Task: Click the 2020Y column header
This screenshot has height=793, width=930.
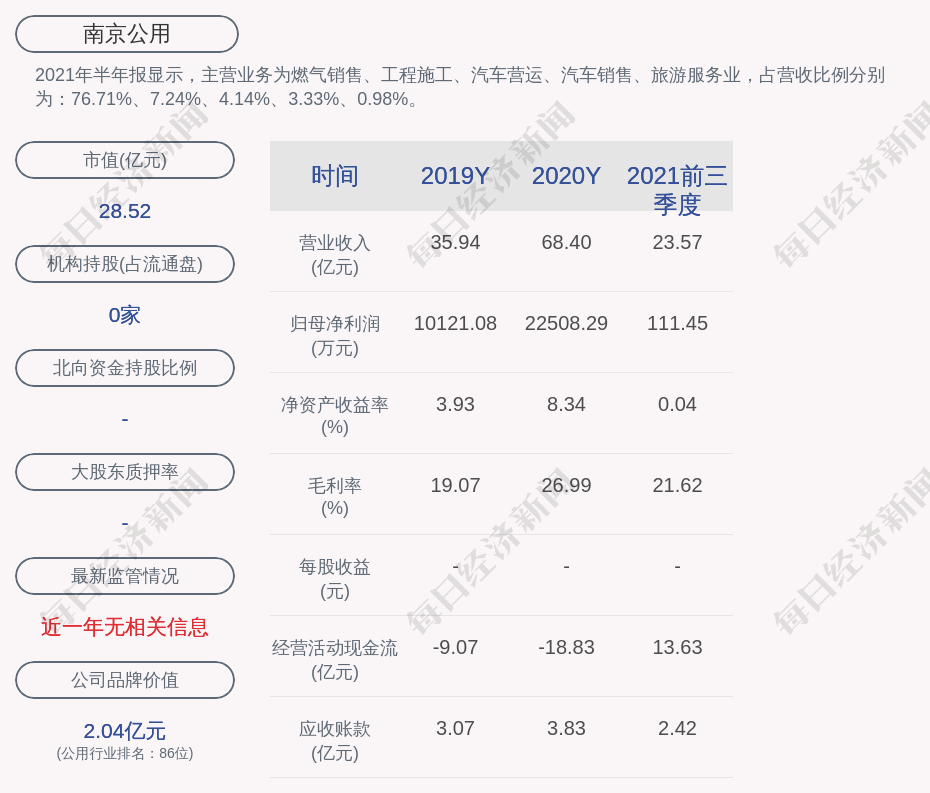Action: tap(566, 176)
